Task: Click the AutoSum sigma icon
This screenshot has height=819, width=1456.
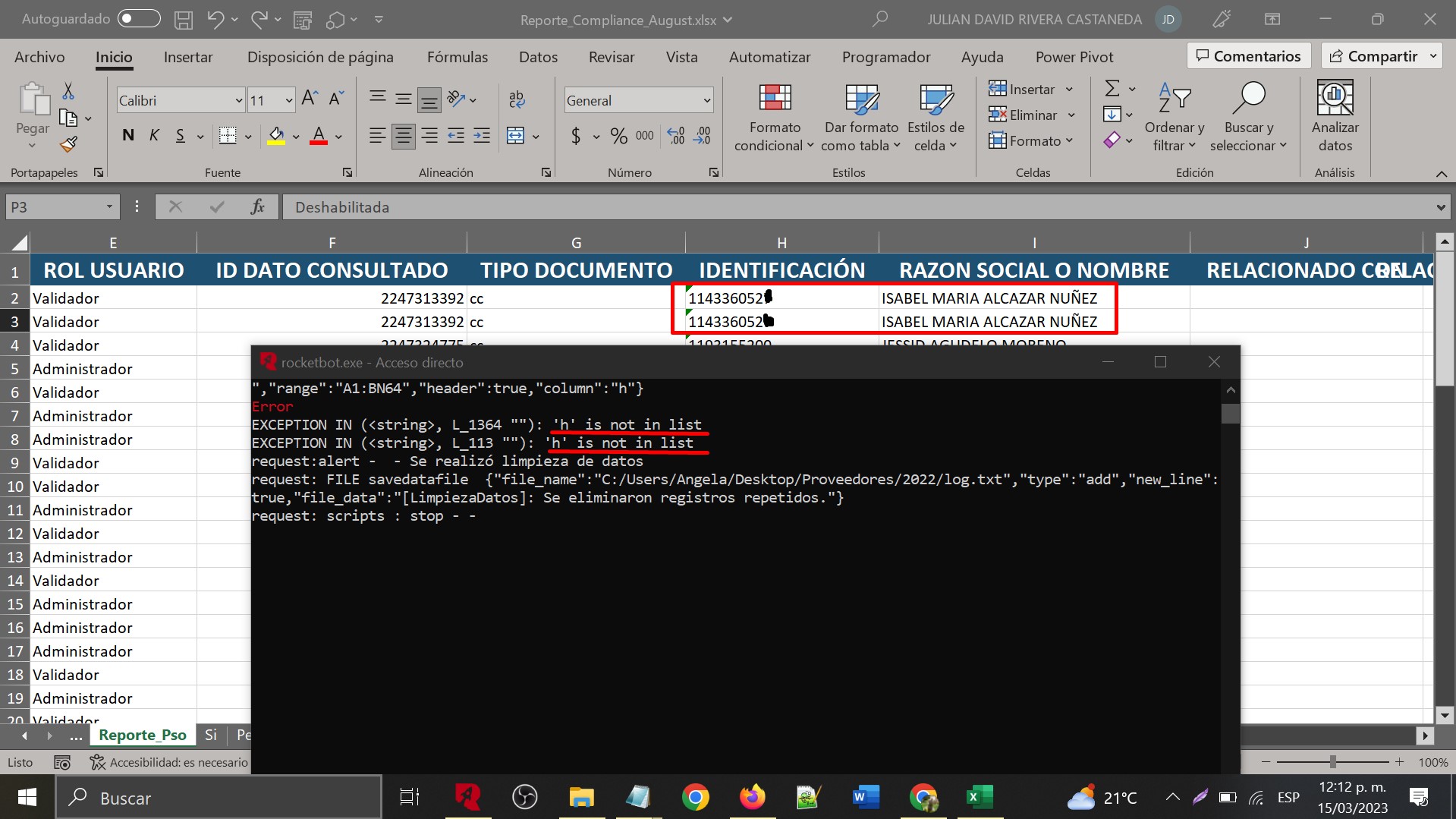Action: click(1112, 89)
